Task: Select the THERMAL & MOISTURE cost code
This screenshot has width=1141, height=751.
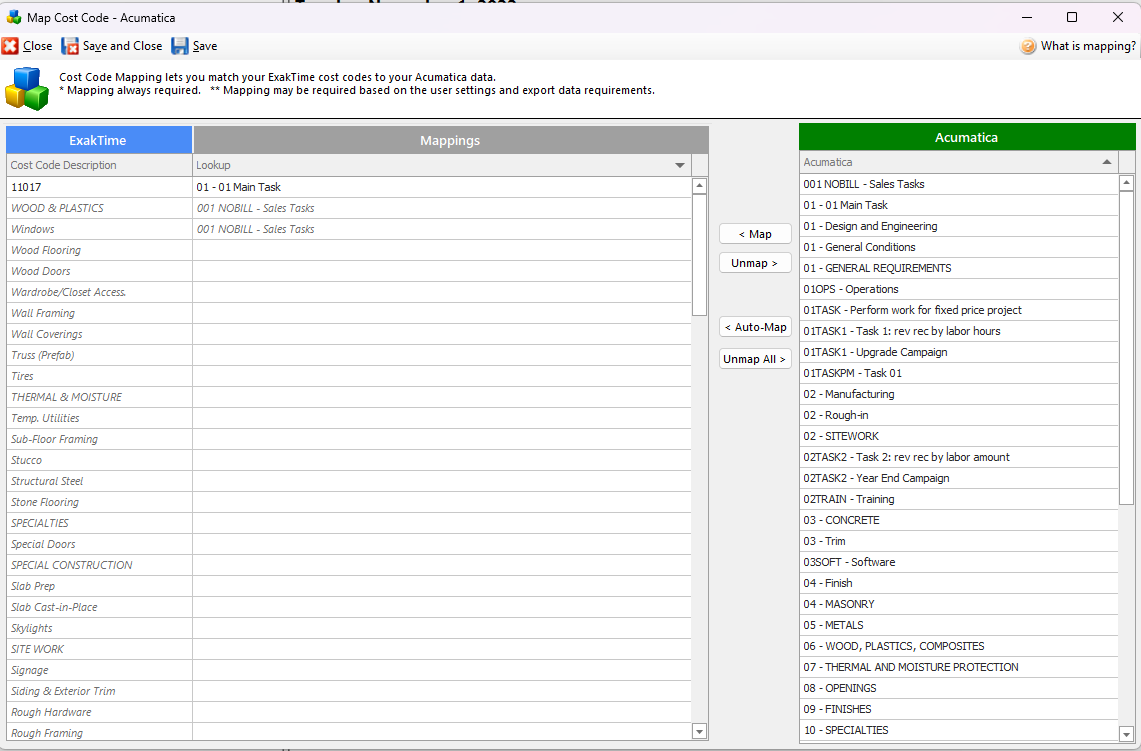Action: 100,397
